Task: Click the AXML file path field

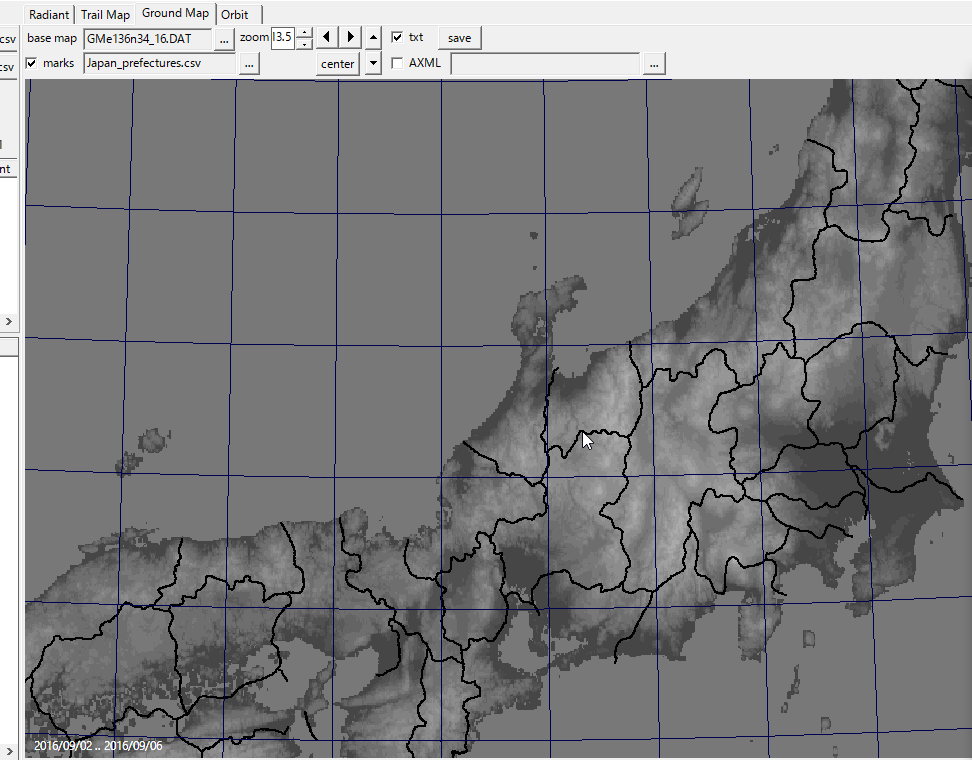Action: 545,64
